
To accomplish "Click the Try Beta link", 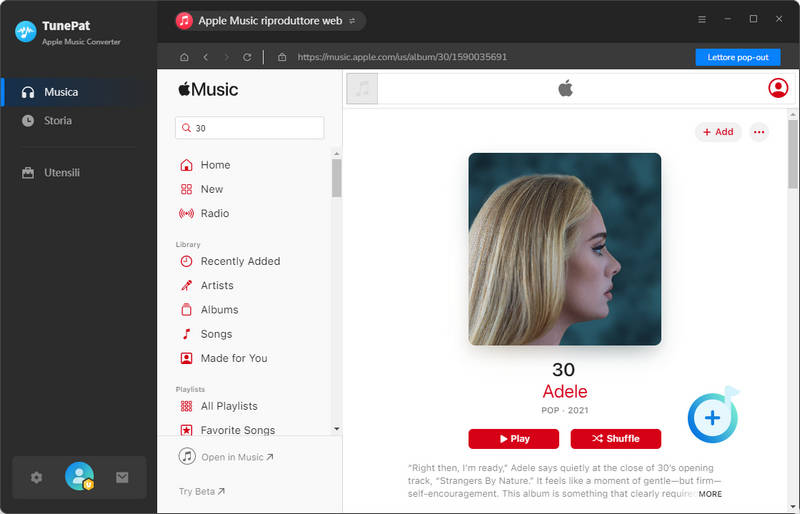I will point(202,492).
